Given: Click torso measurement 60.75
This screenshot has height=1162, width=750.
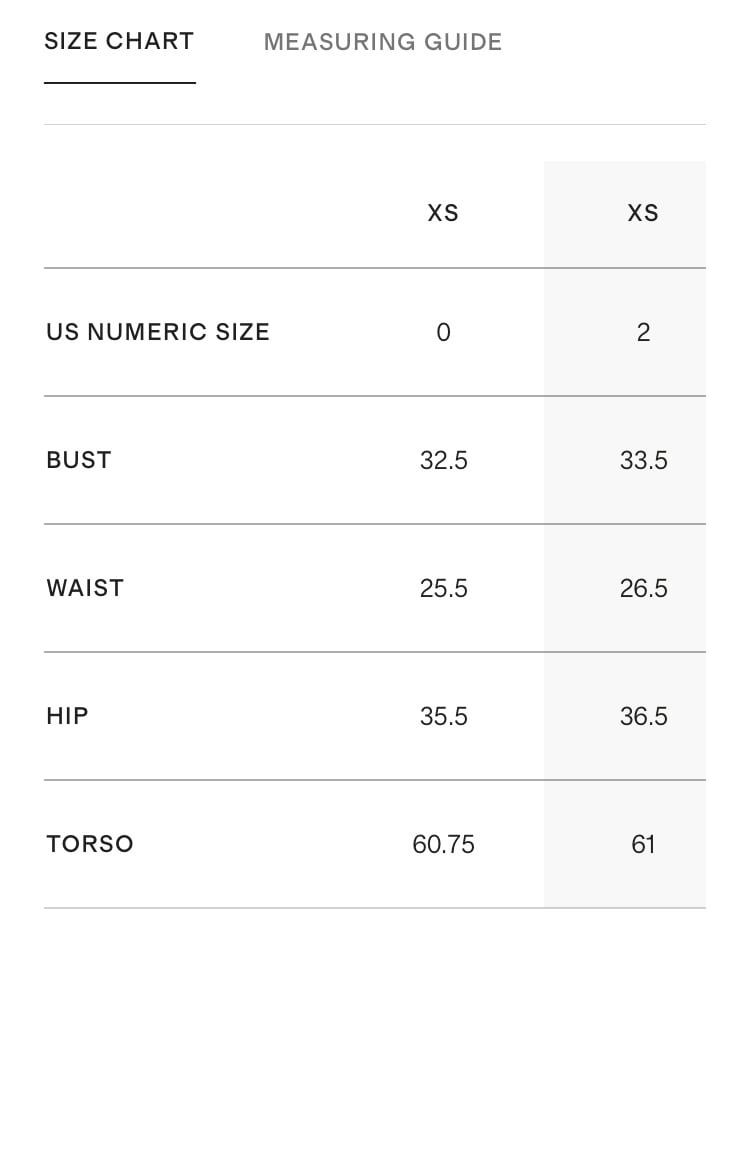Looking at the screenshot, I should [443, 844].
